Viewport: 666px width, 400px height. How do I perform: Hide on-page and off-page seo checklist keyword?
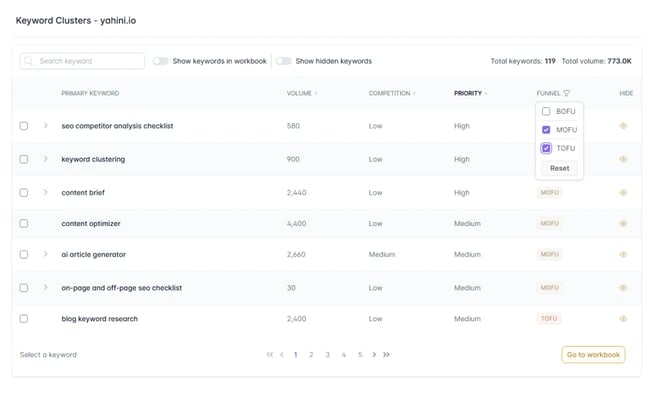click(x=623, y=287)
